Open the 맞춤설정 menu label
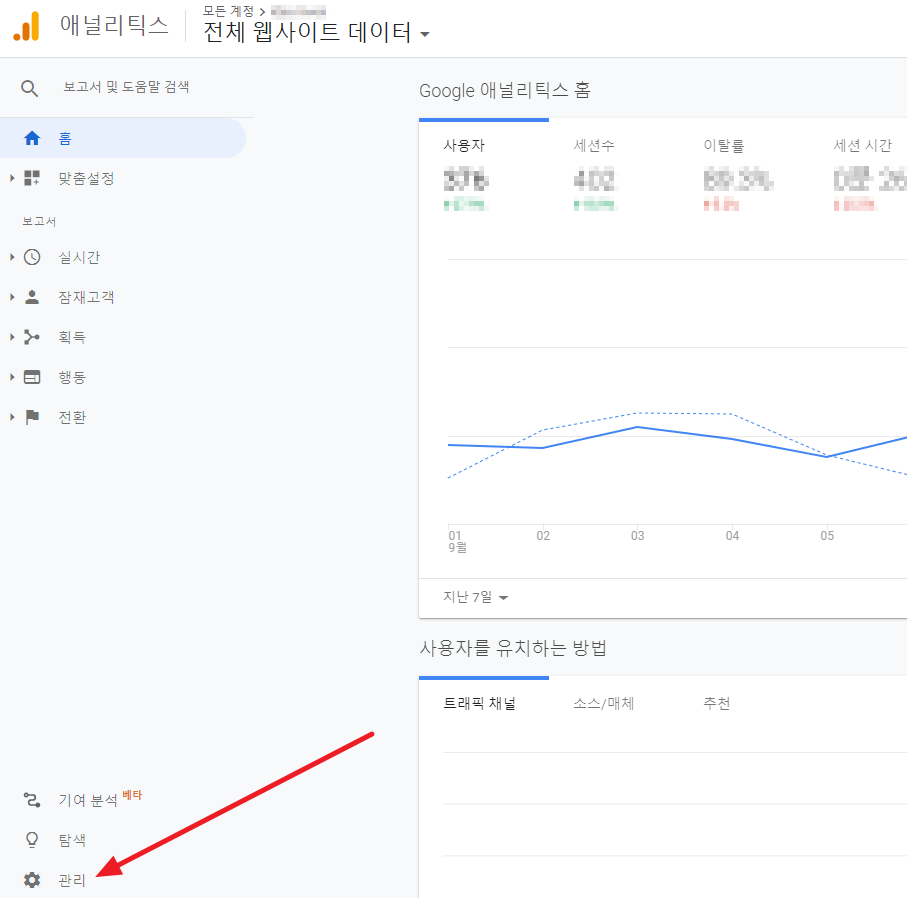This screenshot has height=898, width=907. (x=86, y=178)
